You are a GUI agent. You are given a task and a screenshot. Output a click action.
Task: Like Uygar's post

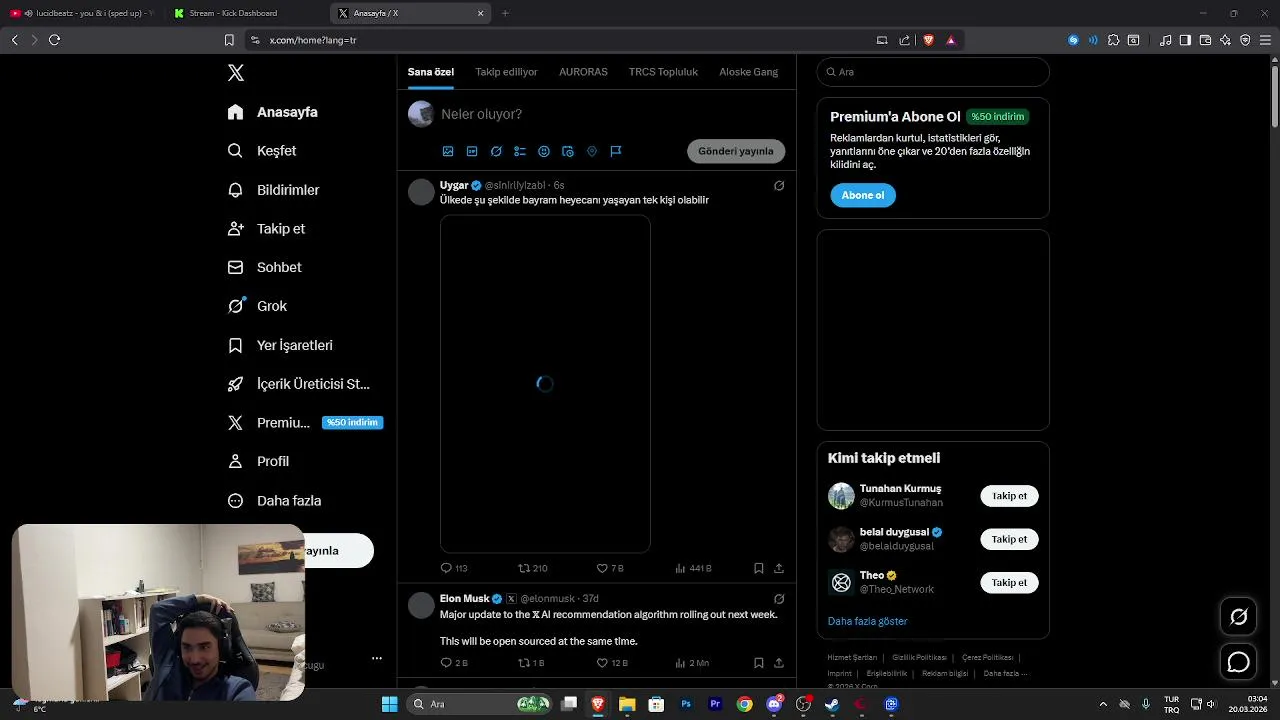pyautogui.click(x=610, y=568)
